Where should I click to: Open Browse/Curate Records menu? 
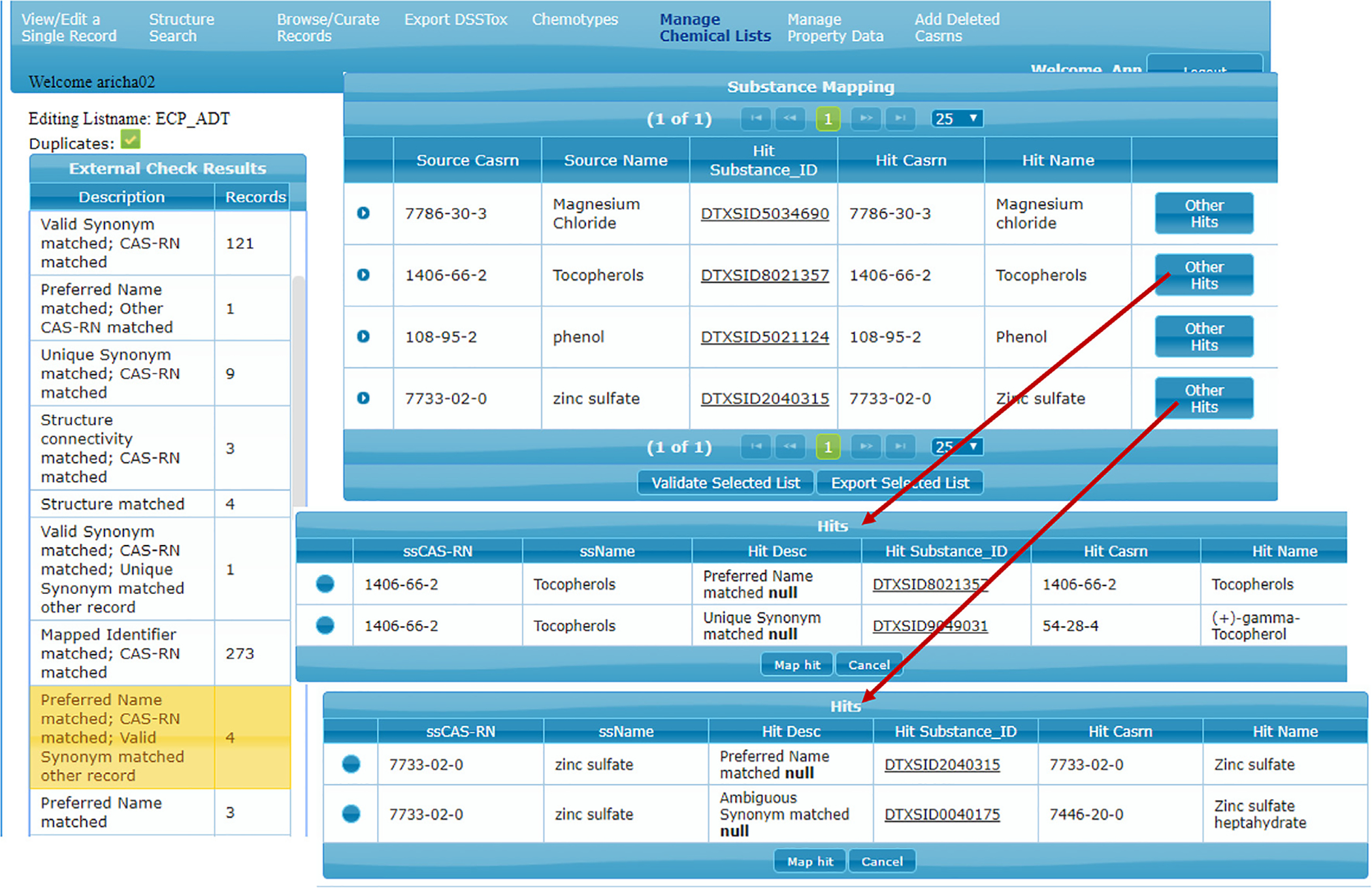pos(328,27)
